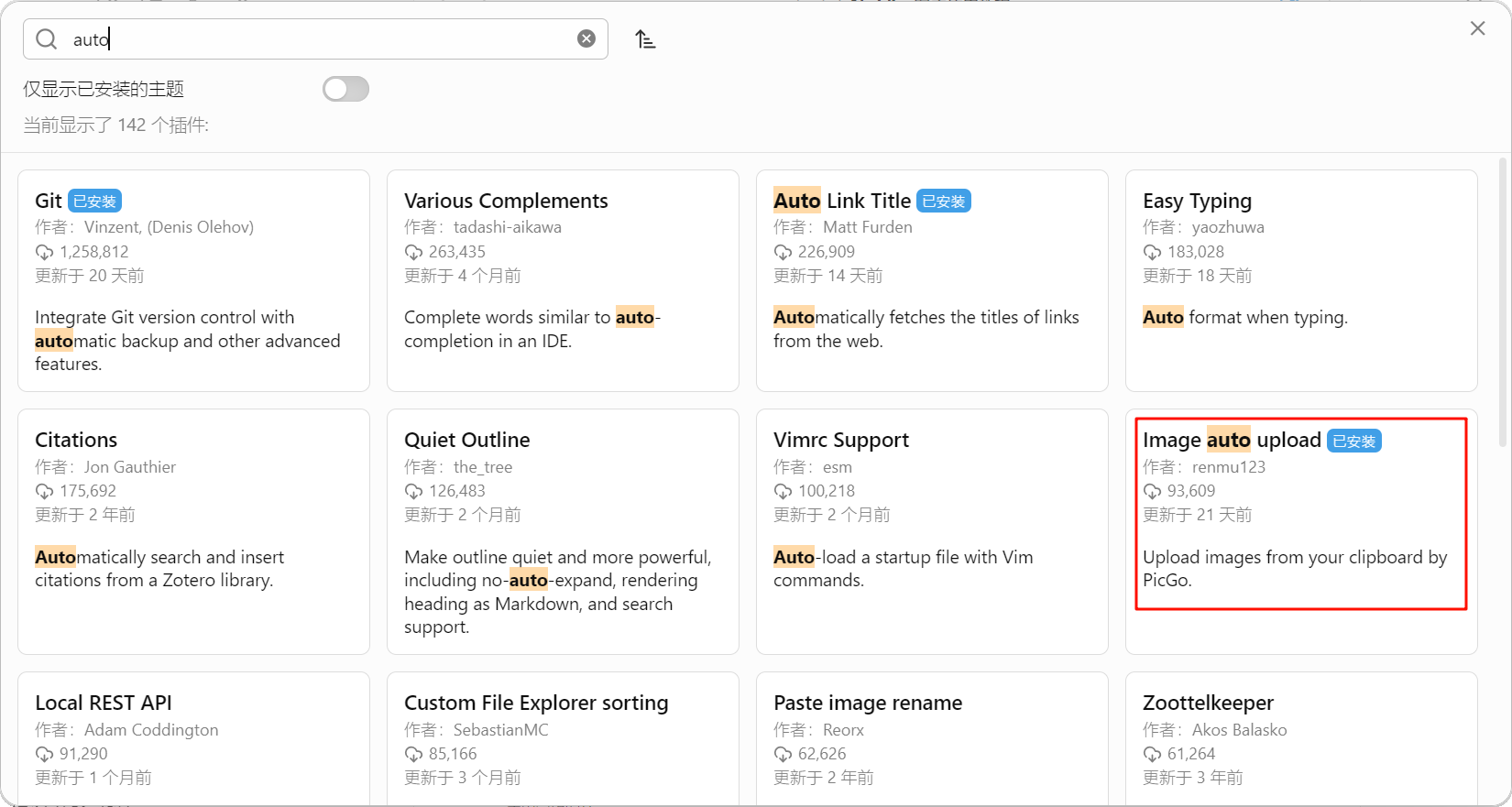Open the Citations plugin card
The width and height of the screenshot is (1512, 807).
193,531
